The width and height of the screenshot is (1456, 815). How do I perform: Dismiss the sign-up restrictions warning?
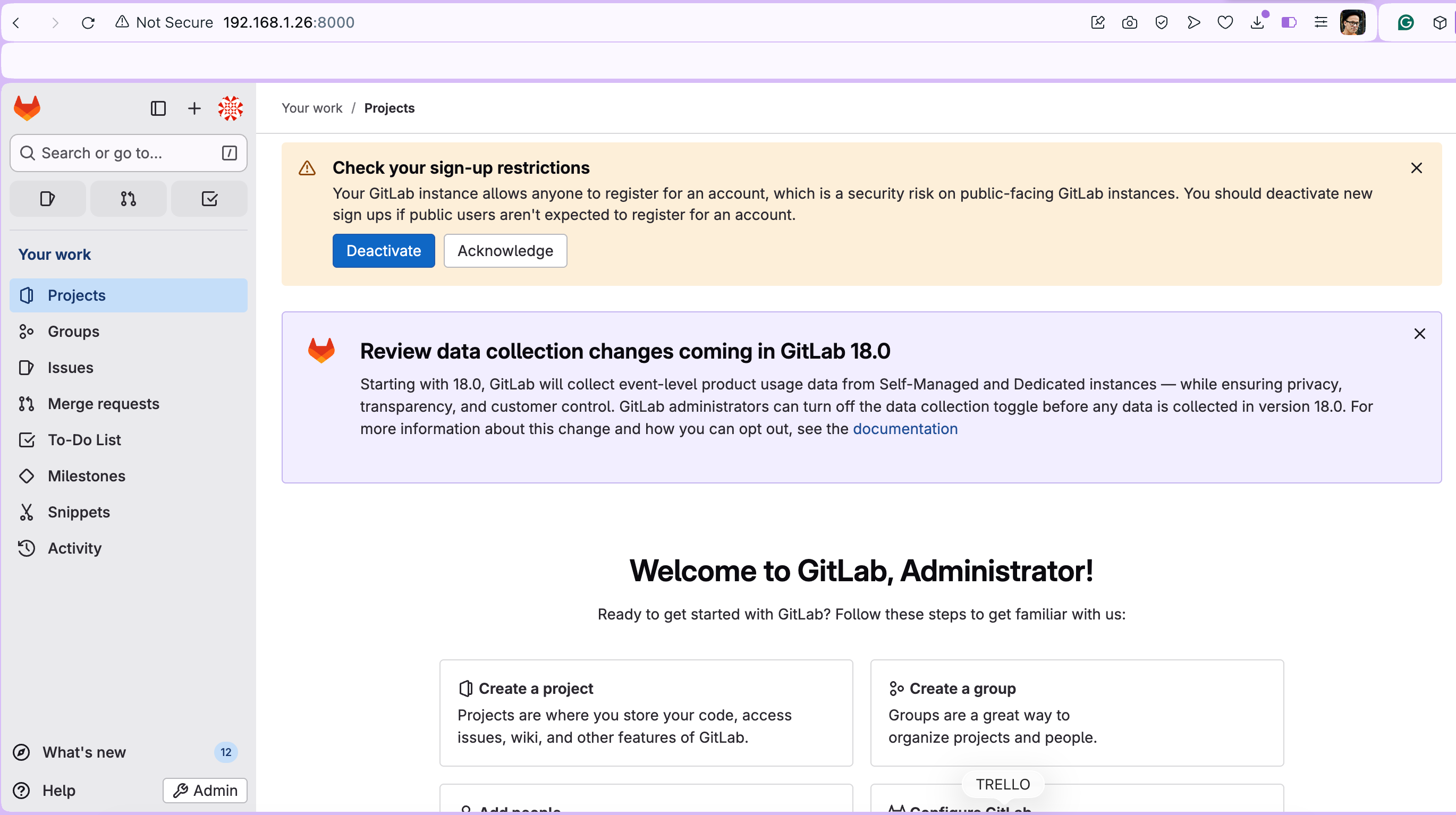pos(1417,168)
